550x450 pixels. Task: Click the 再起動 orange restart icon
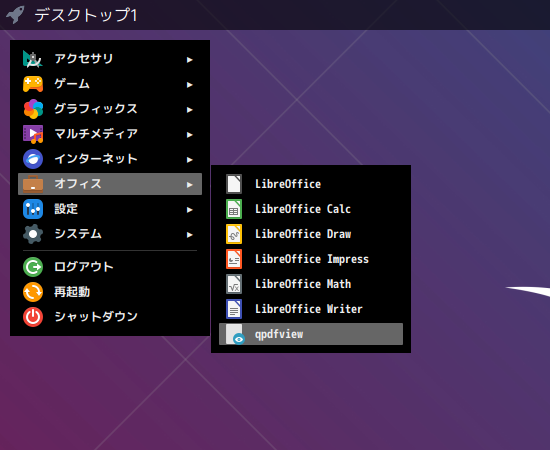point(33,292)
